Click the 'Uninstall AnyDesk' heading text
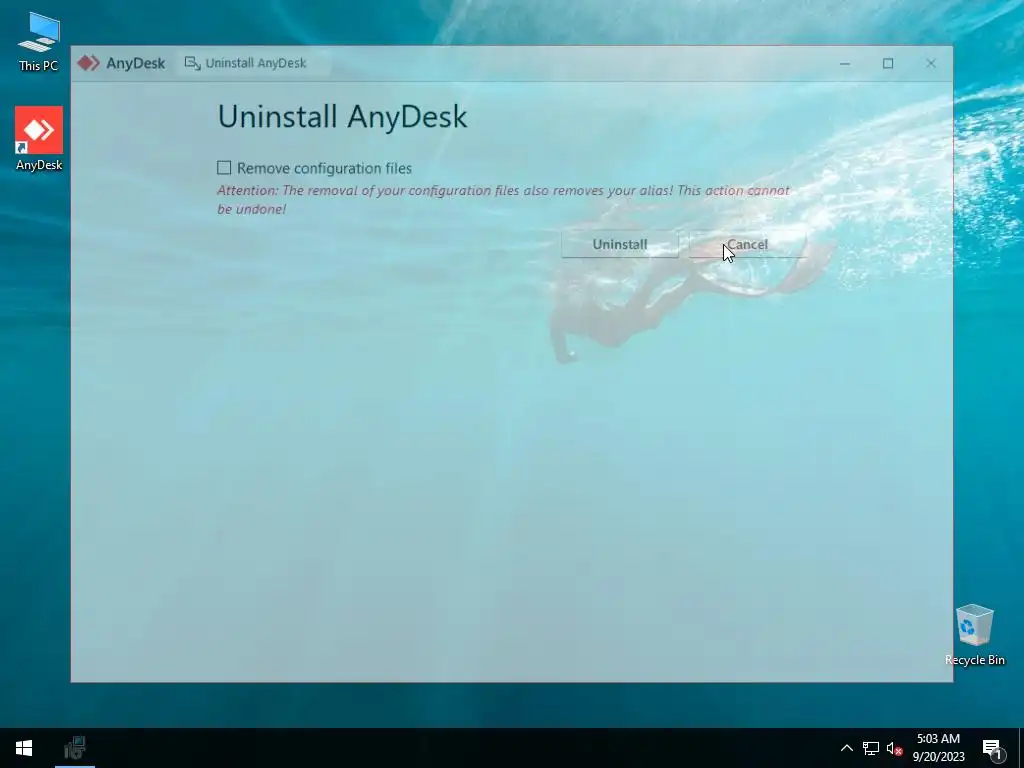Screen dimensions: 1024x768 [342, 117]
